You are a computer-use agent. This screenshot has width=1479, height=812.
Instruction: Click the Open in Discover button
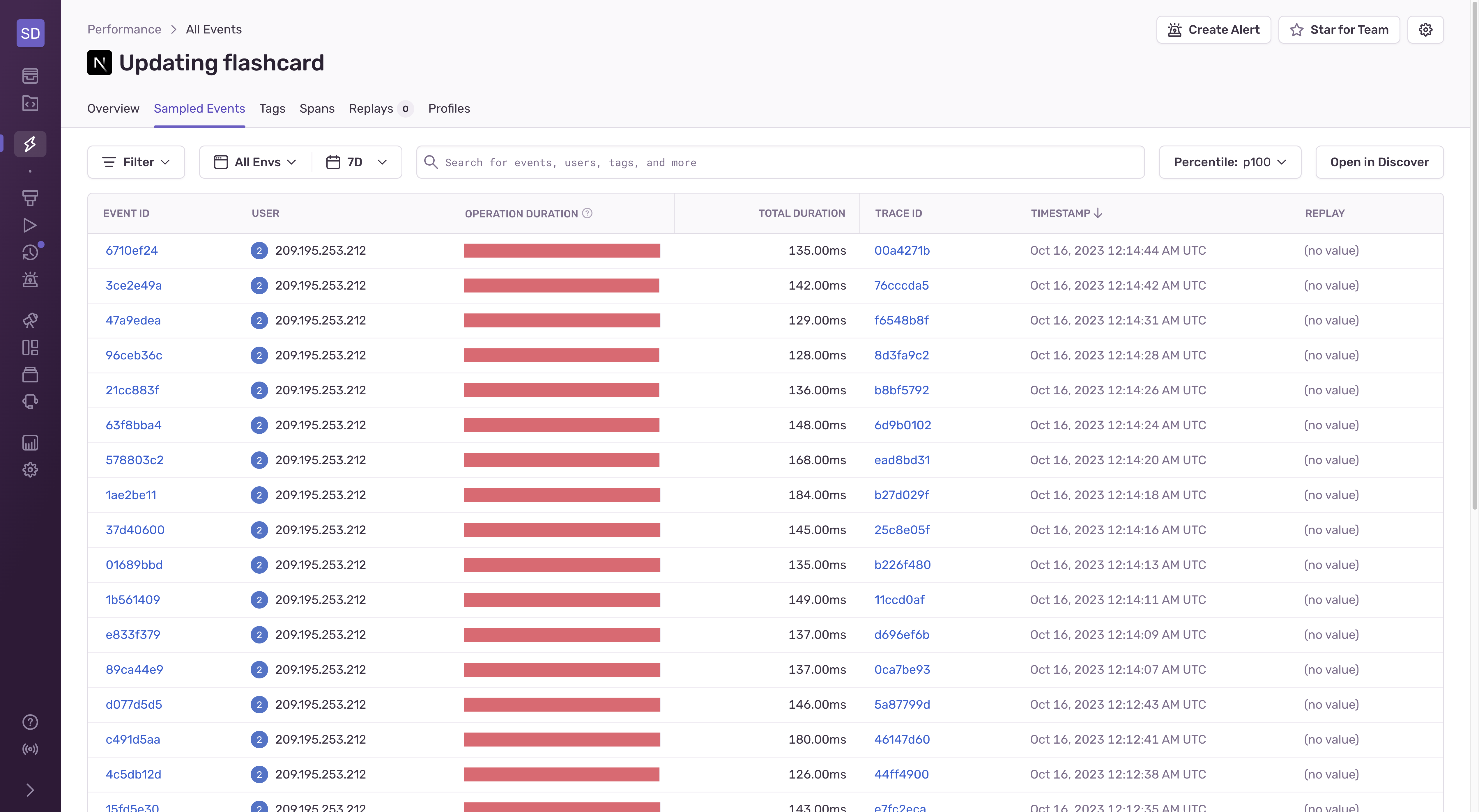tap(1379, 162)
